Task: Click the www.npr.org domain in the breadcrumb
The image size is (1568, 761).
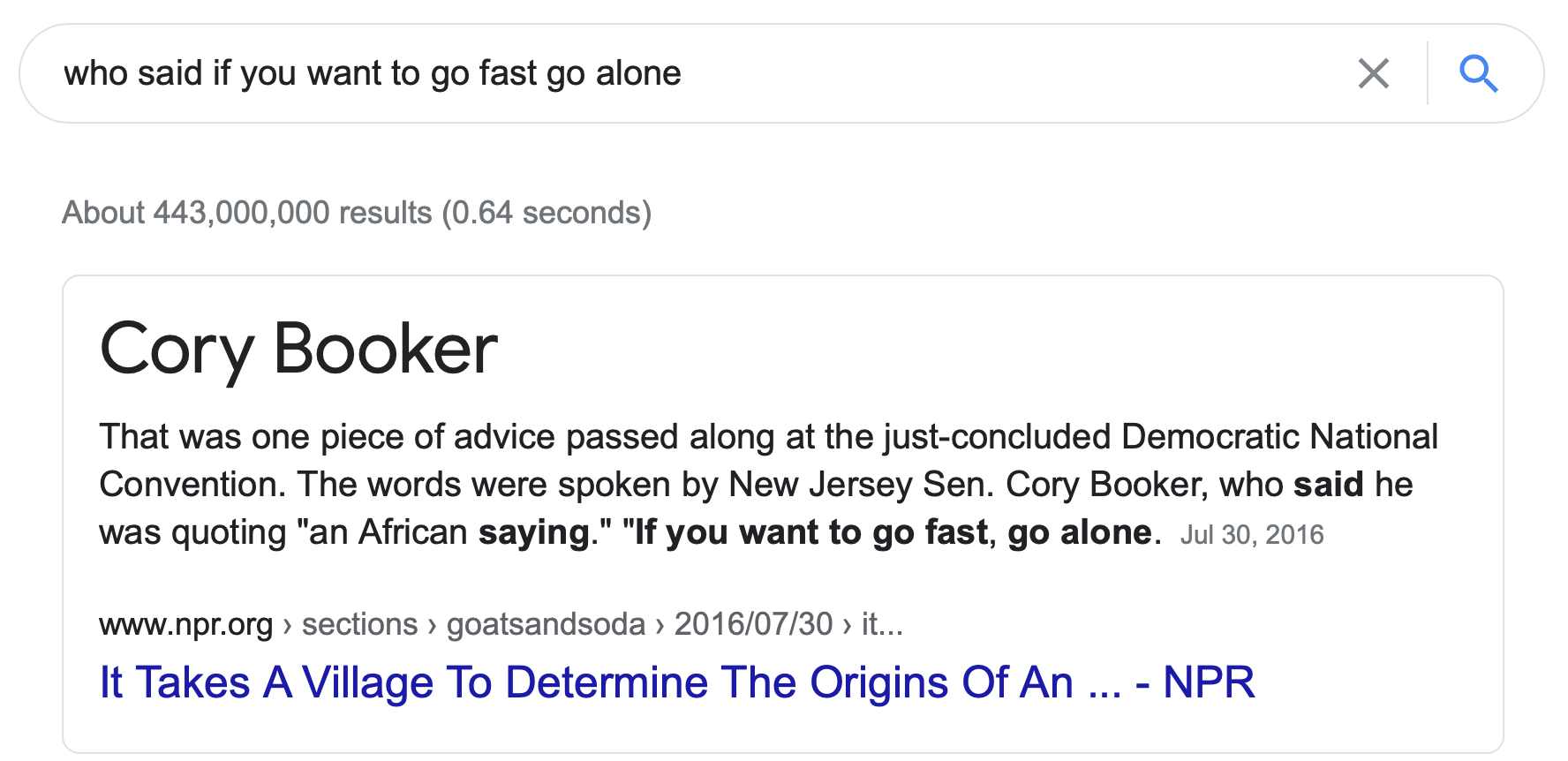Action: (x=185, y=624)
